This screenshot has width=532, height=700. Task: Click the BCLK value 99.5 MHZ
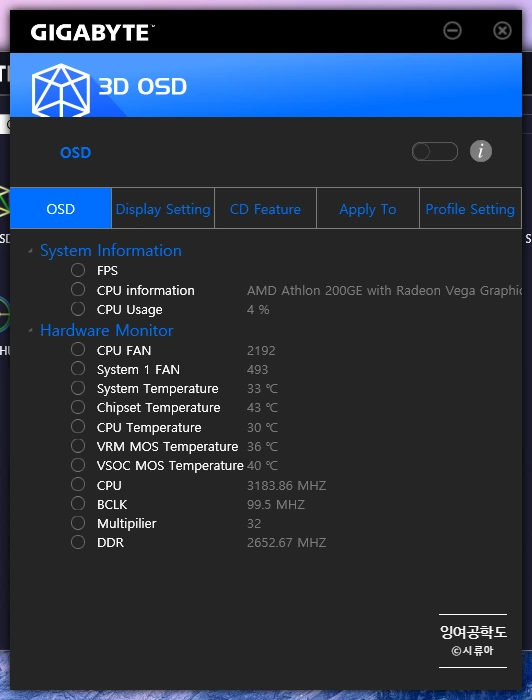pos(276,504)
